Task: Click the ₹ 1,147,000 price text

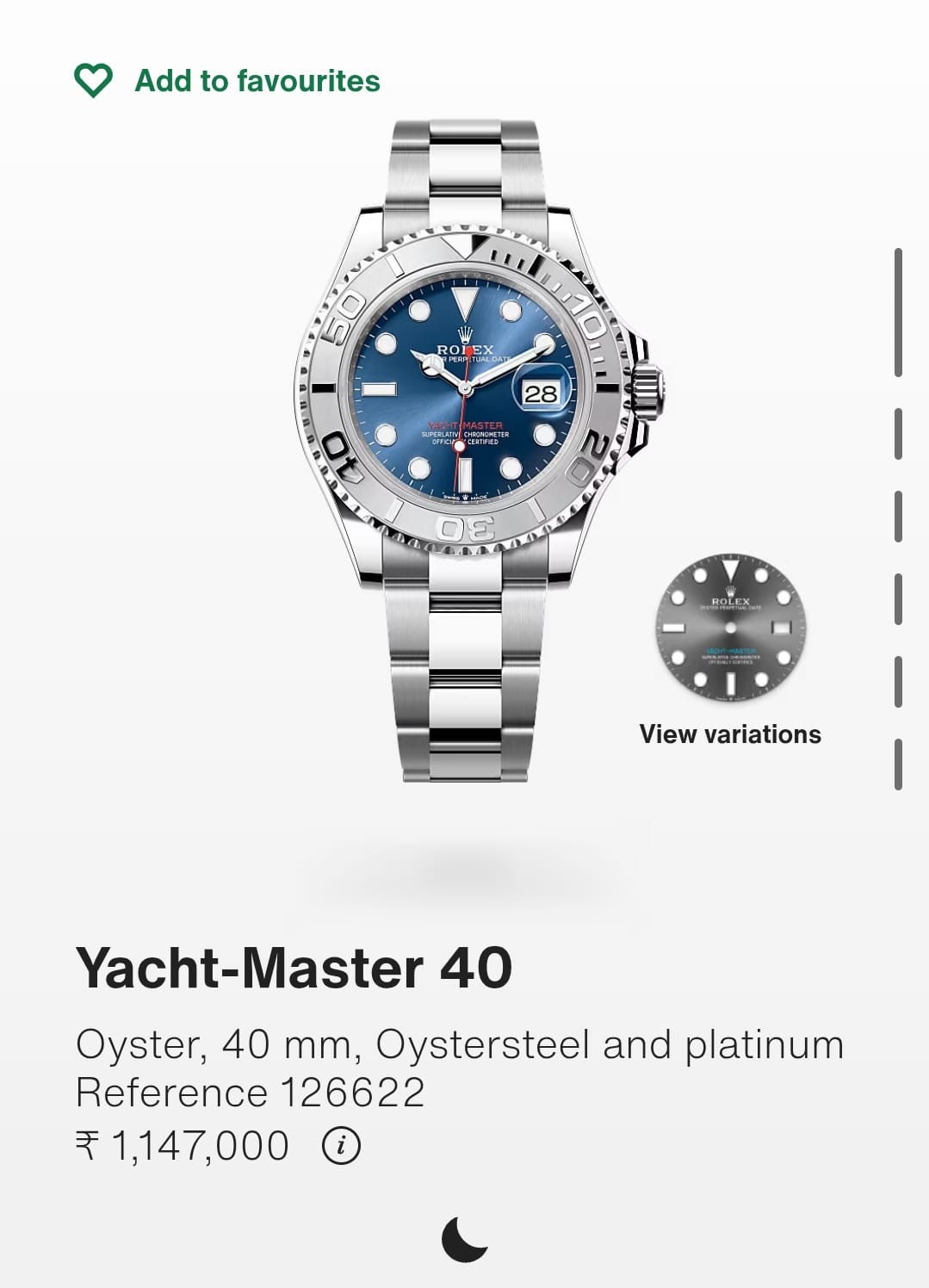Action: pyautogui.click(x=183, y=1146)
